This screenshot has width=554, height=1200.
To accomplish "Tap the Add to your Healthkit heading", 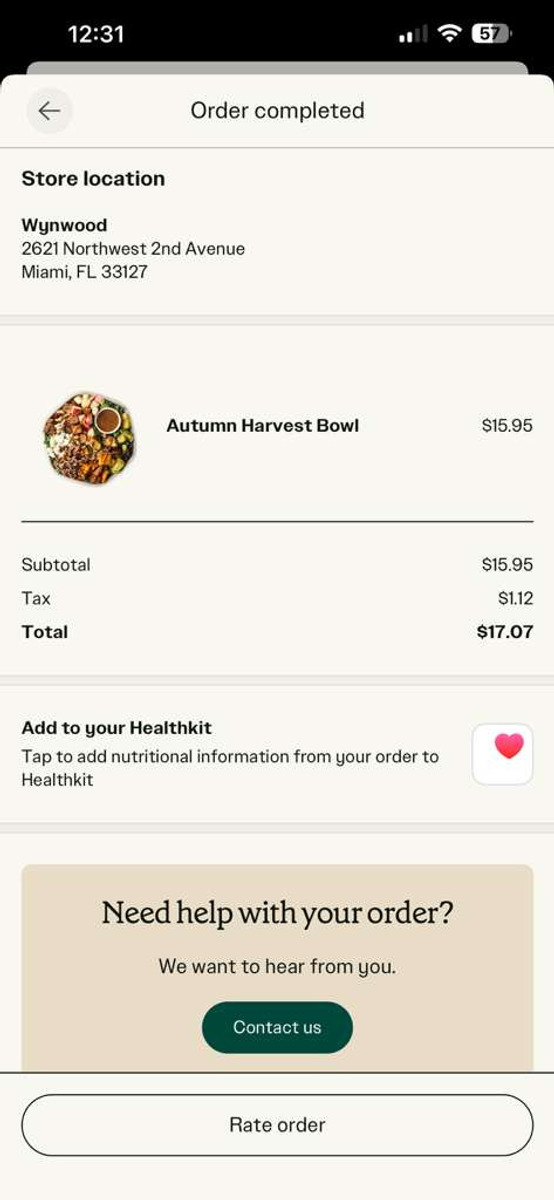I will coord(116,728).
